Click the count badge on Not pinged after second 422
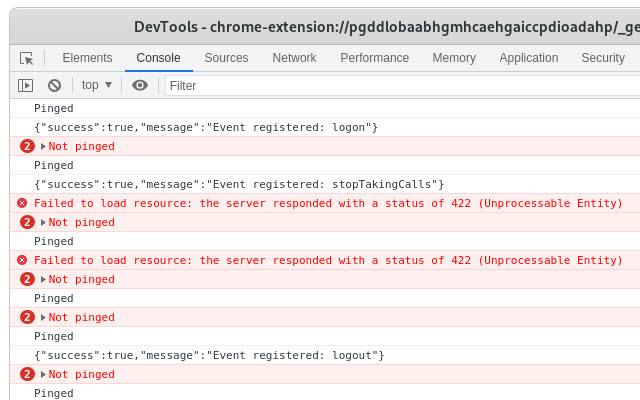This screenshot has height=400, width=640. (x=27, y=279)
